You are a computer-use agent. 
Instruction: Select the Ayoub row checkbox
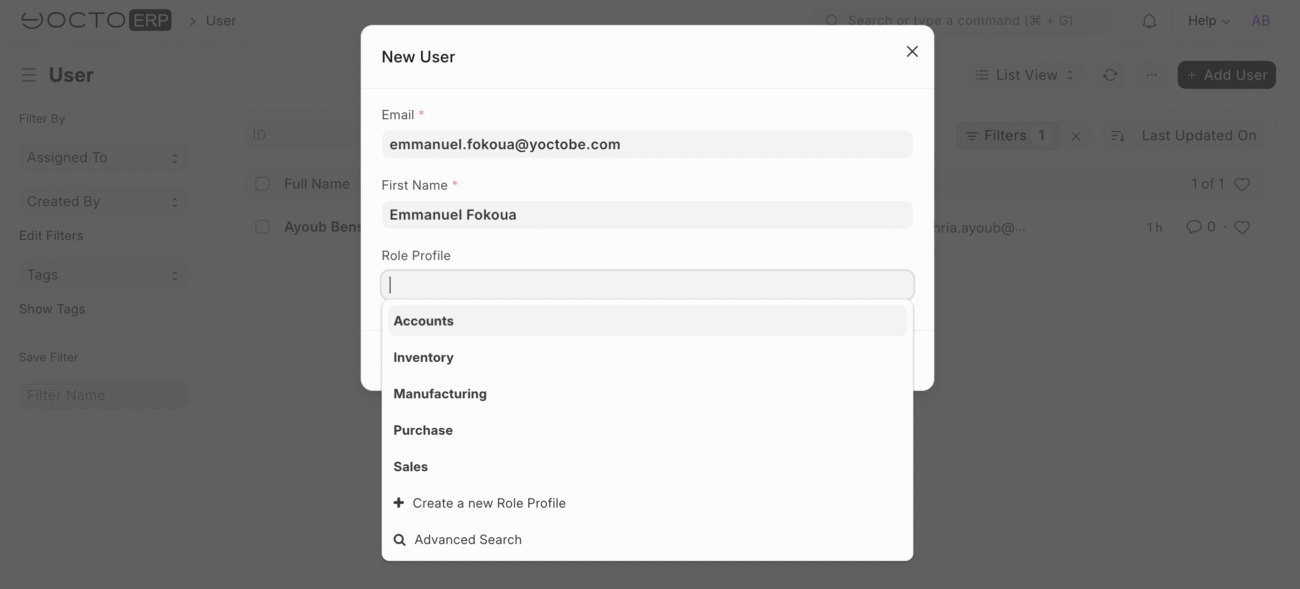(x=262, y=227)
